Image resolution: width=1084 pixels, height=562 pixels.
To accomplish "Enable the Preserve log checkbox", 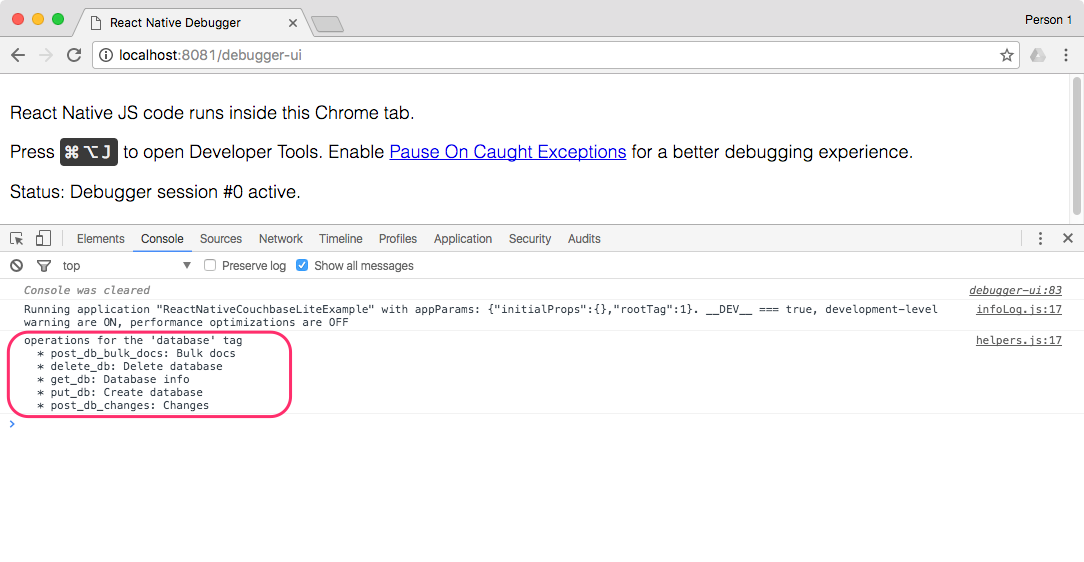I will pyautogui.click(x=210, y=265).
